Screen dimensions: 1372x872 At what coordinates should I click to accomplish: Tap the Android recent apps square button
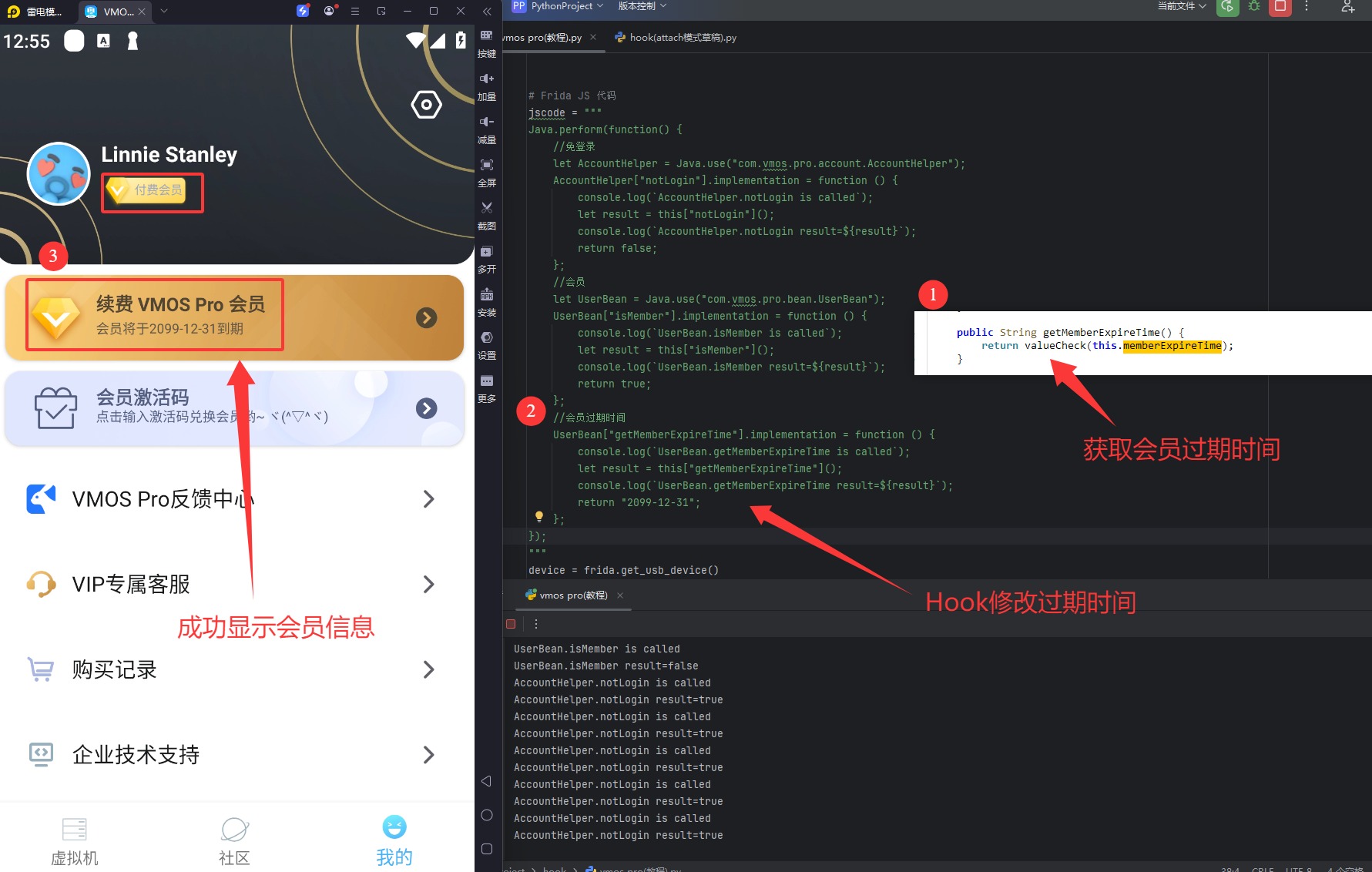[486, 849]
